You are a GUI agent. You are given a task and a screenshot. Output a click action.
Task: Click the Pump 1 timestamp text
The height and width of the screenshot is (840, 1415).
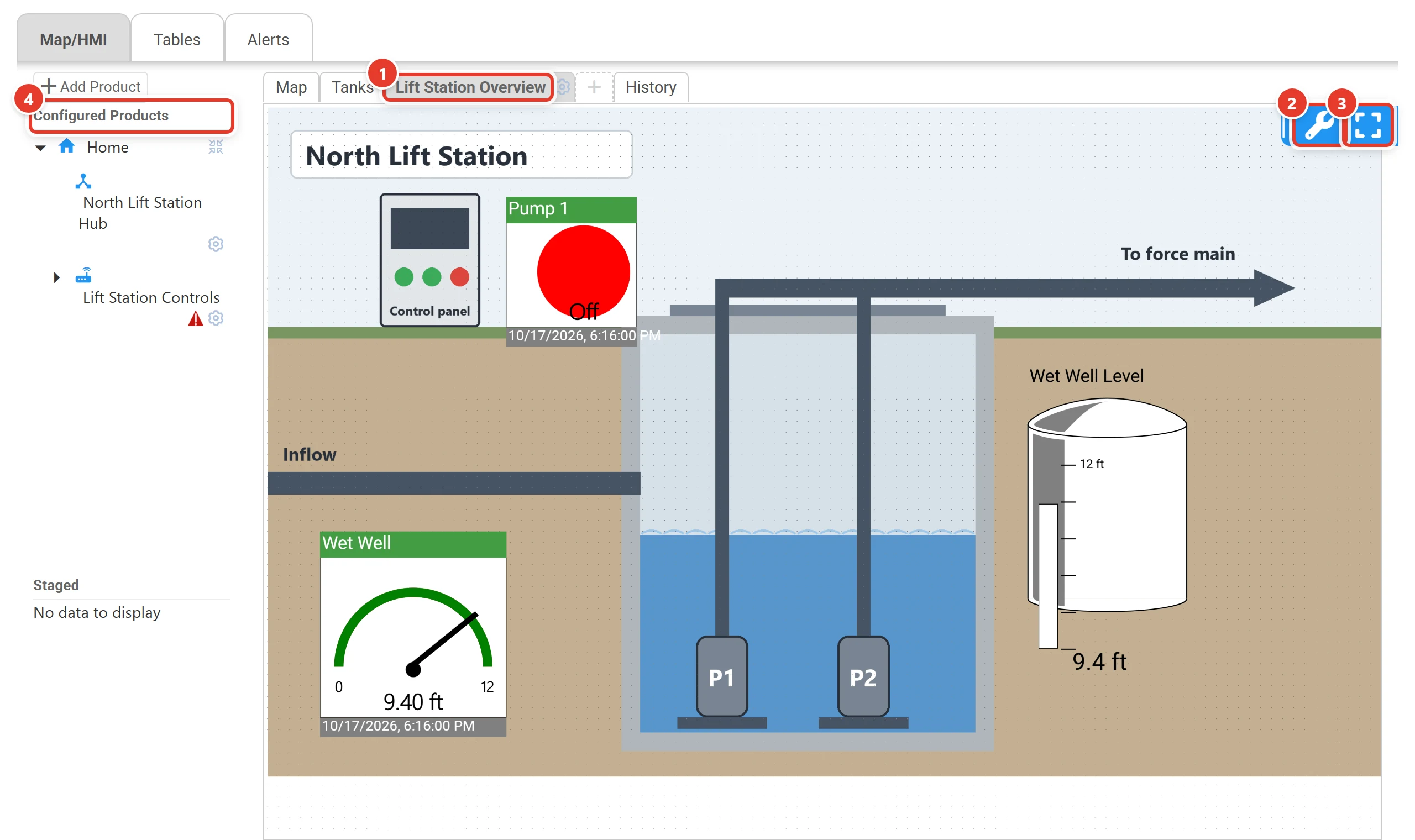(584, 335)
